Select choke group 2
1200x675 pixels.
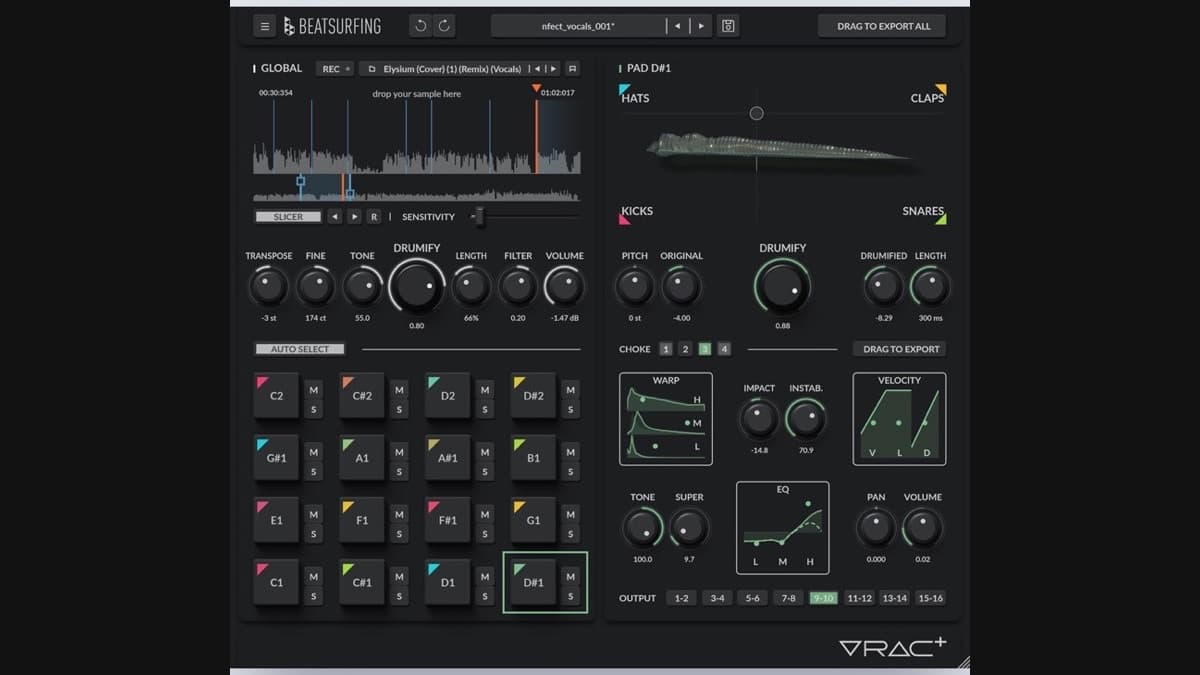tap(685, 349)
